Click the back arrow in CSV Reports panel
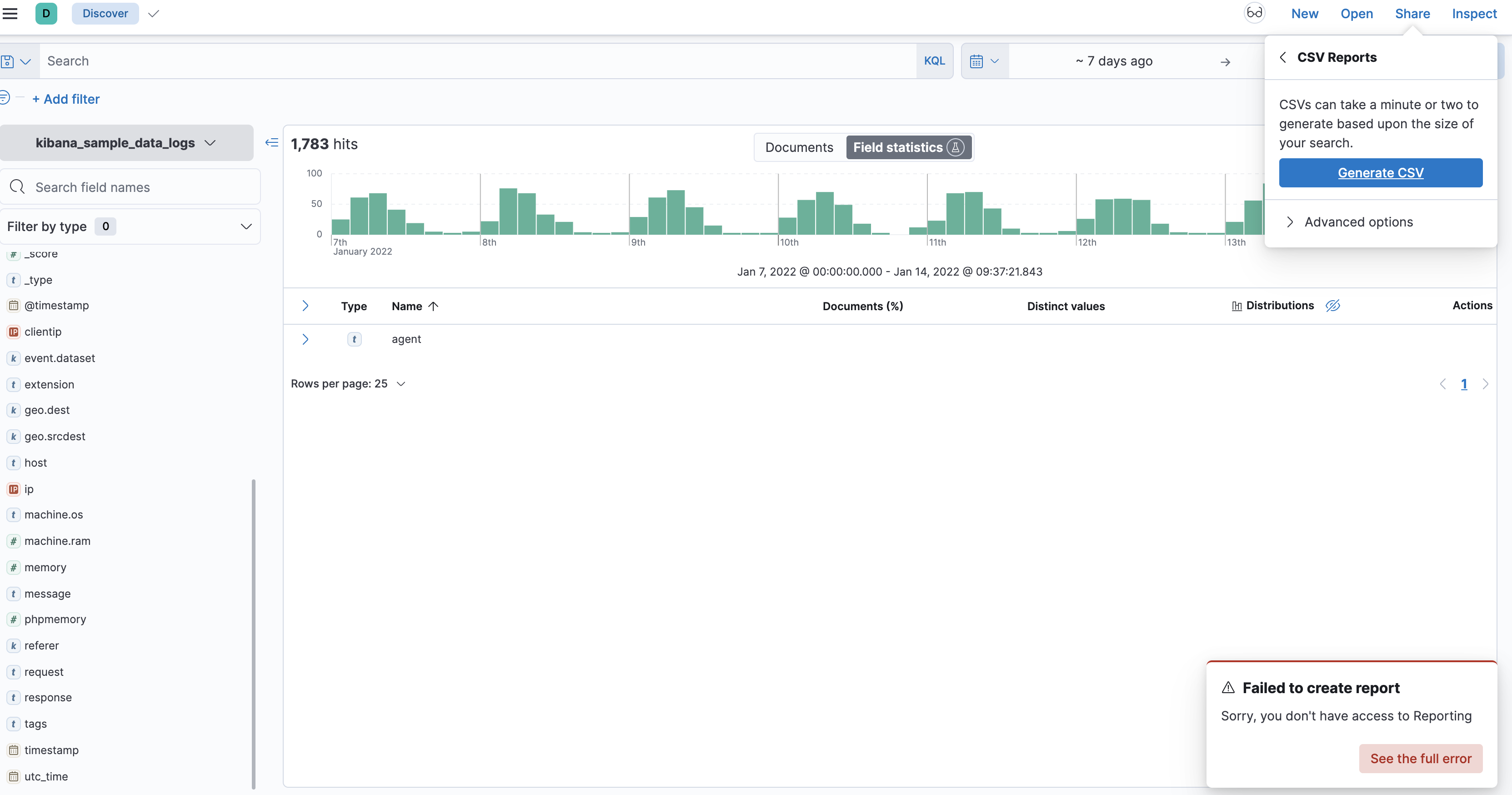The width and height of the screenshot is (1512, 795). pyautogui.click(x=1282, y=57)
